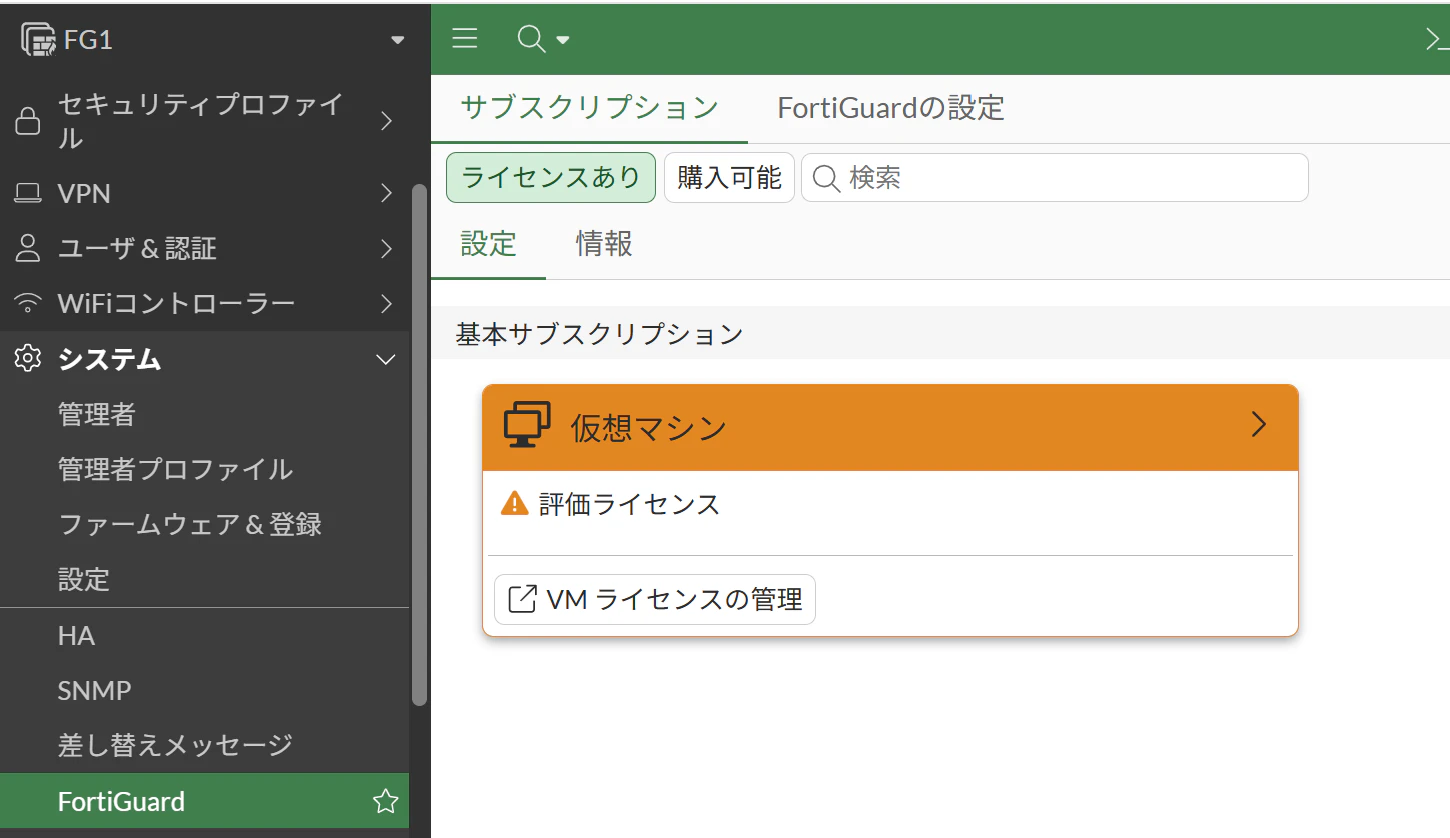Toggle the 購入可能 filter
The image size is (1450, 838).
pyautogui.click(x=729, y=178)
